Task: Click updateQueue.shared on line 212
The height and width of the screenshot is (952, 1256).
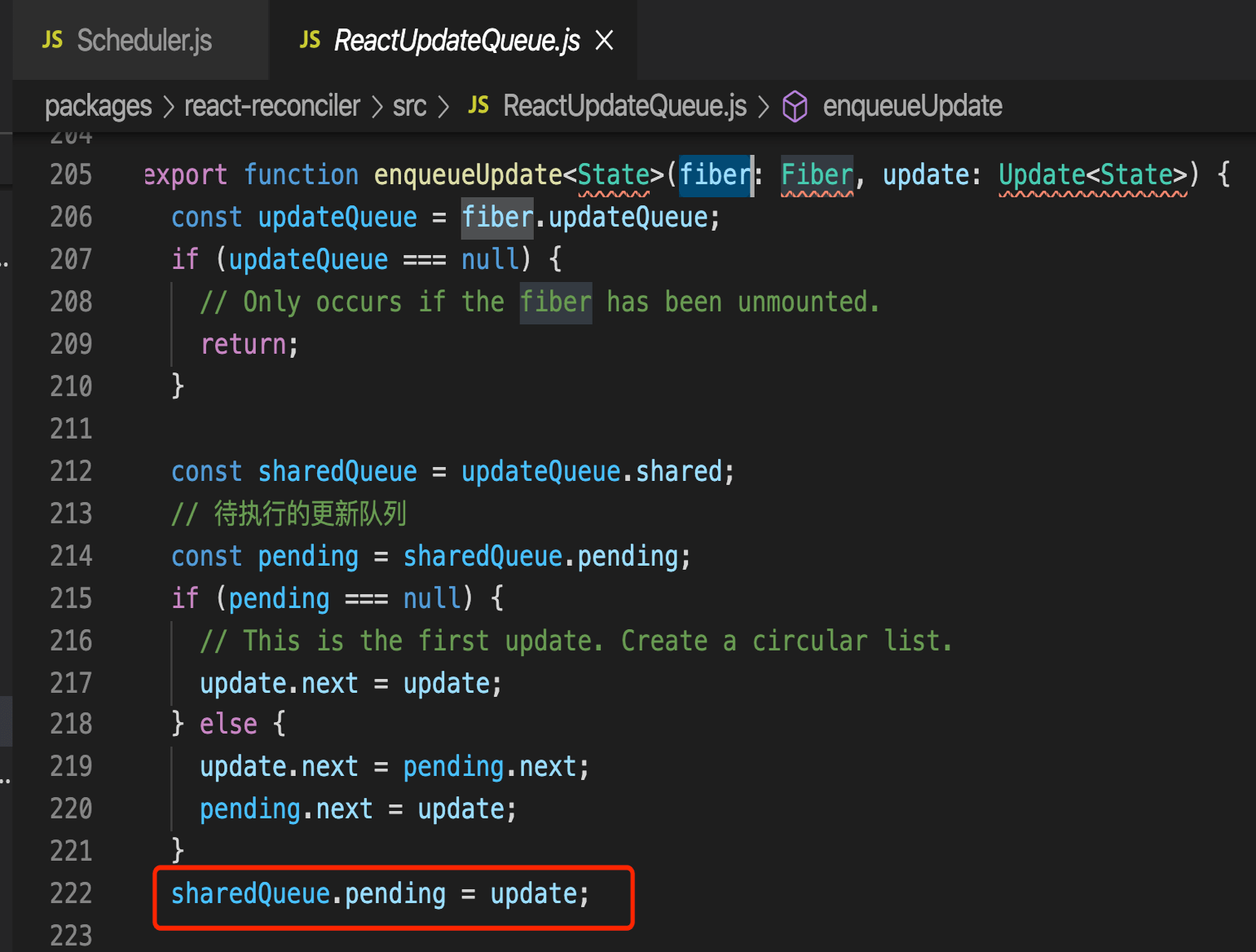Action: [592, 471]
